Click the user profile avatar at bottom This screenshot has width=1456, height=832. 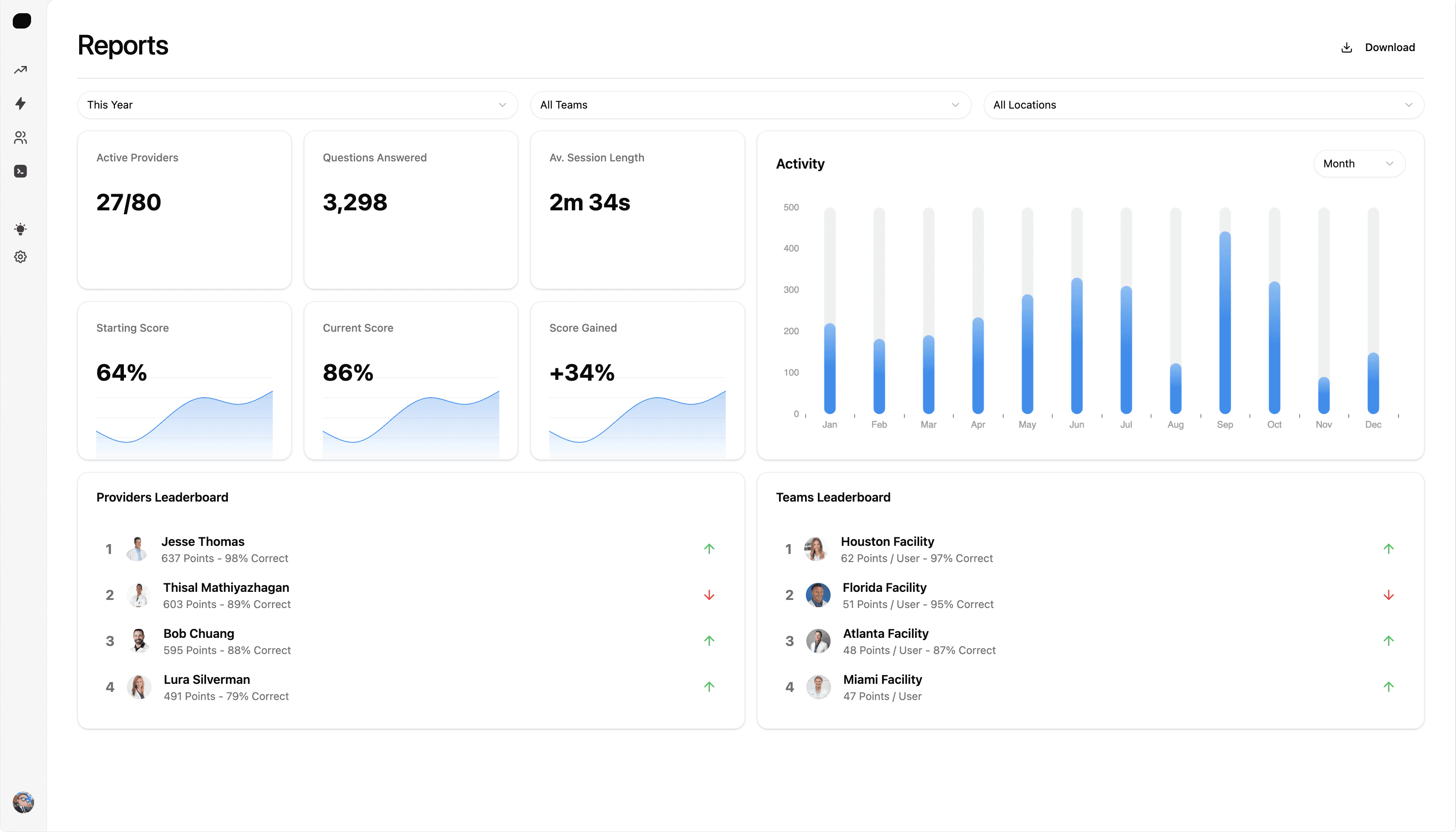[x=23, y=802]
